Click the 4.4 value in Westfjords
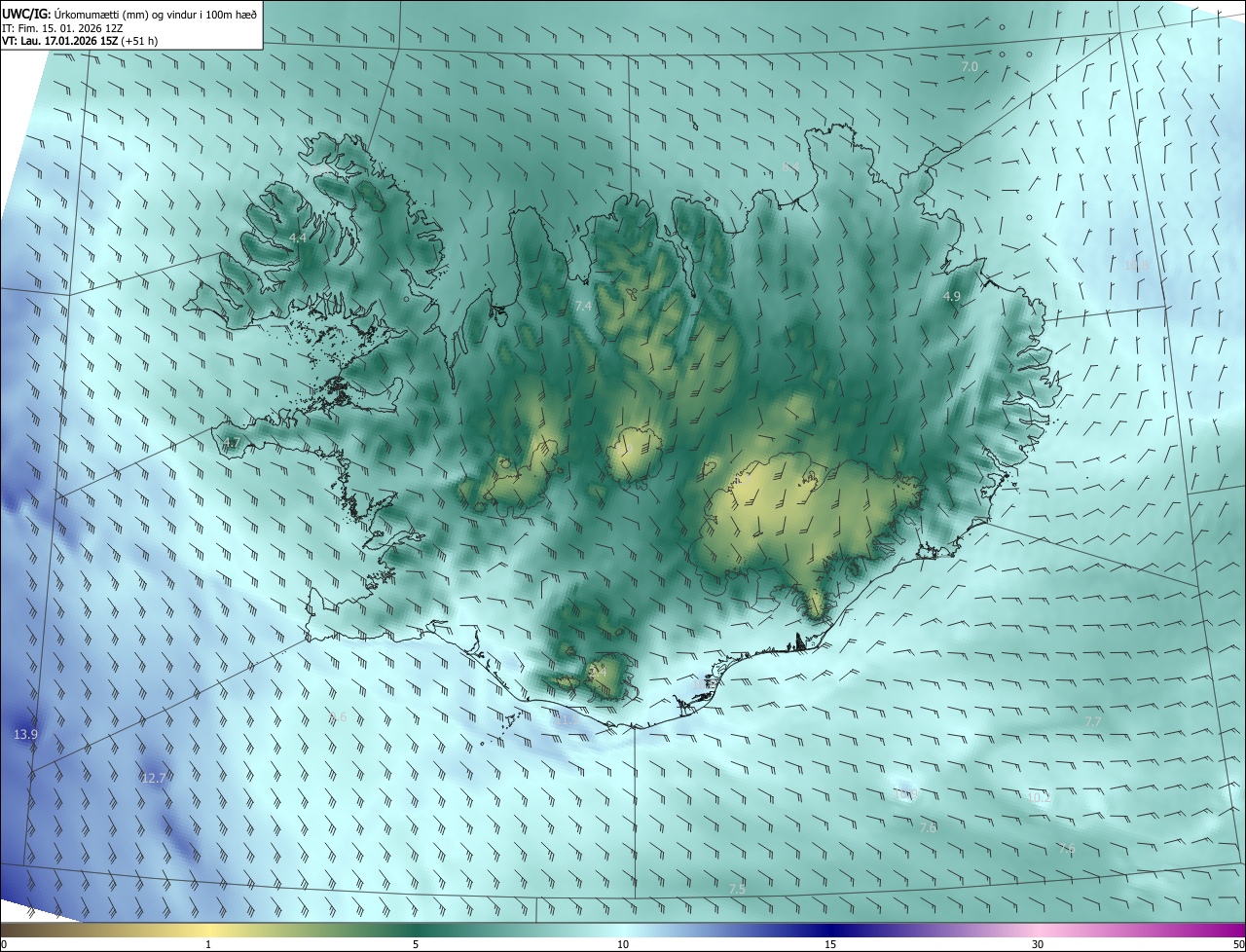Screen dimensions: 1246x952 298,238
